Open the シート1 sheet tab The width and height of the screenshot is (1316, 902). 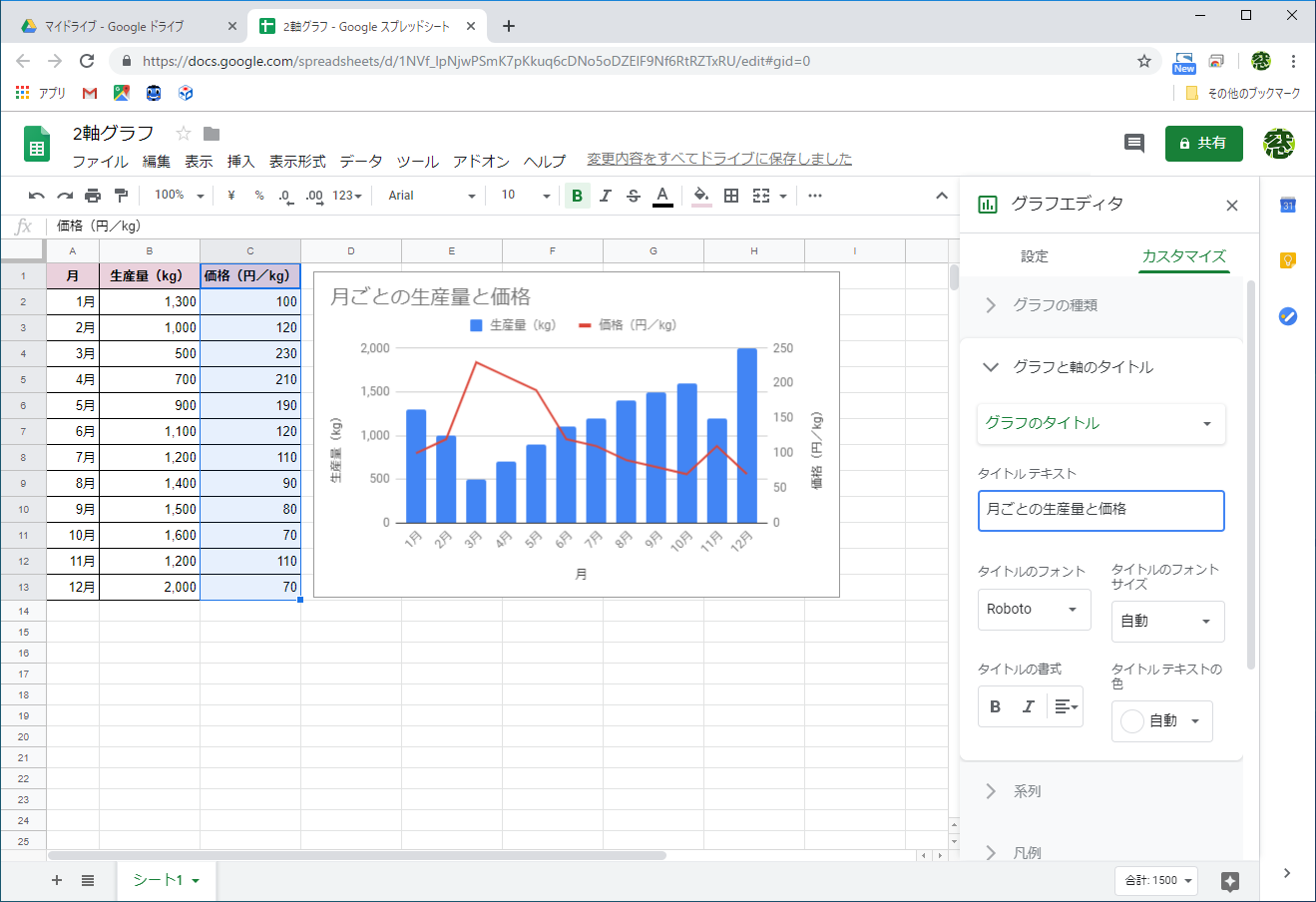[166, 880]
